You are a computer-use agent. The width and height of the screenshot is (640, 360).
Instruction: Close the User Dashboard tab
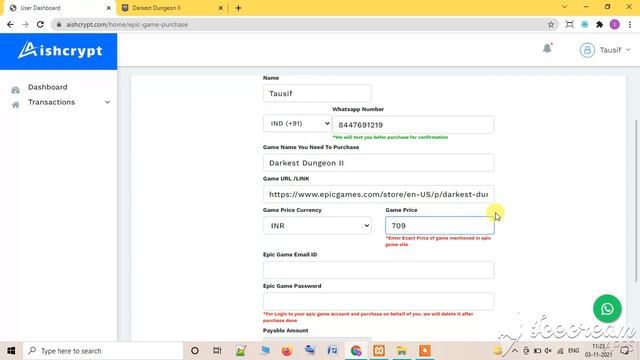109,8
